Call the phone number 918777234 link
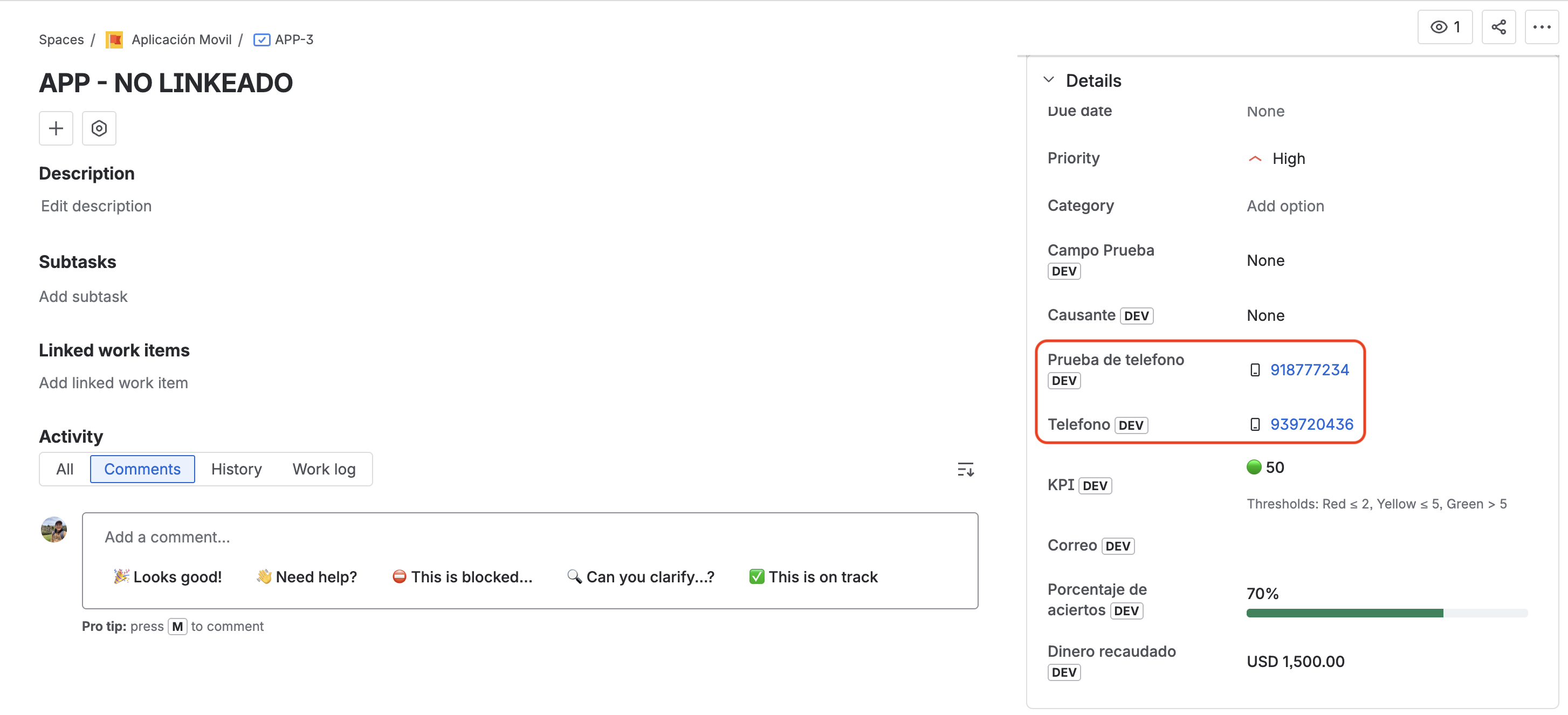Viewport: 1568px width, 715px height. click(1309, 370)
